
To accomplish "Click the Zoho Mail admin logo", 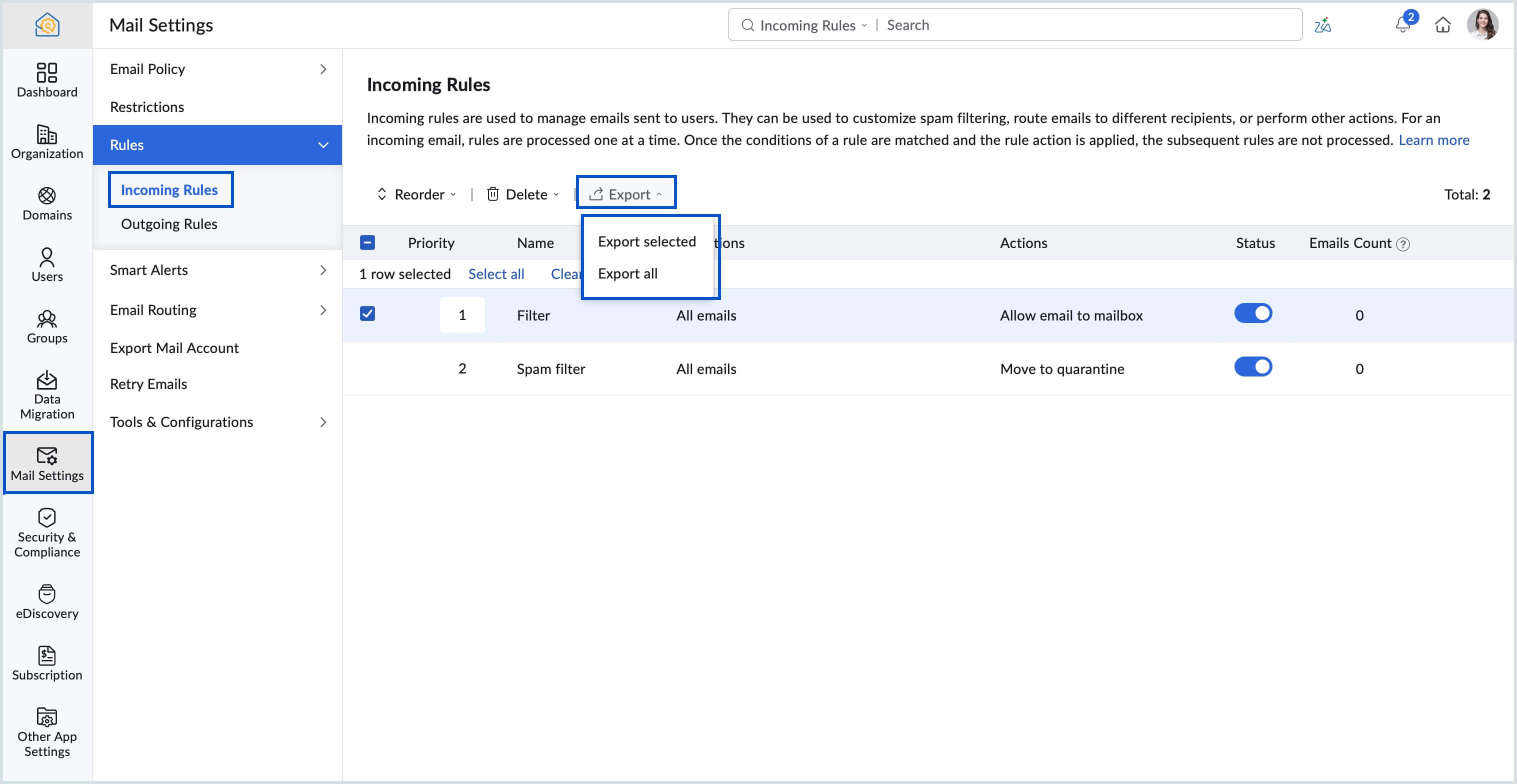I will [47, 24].
